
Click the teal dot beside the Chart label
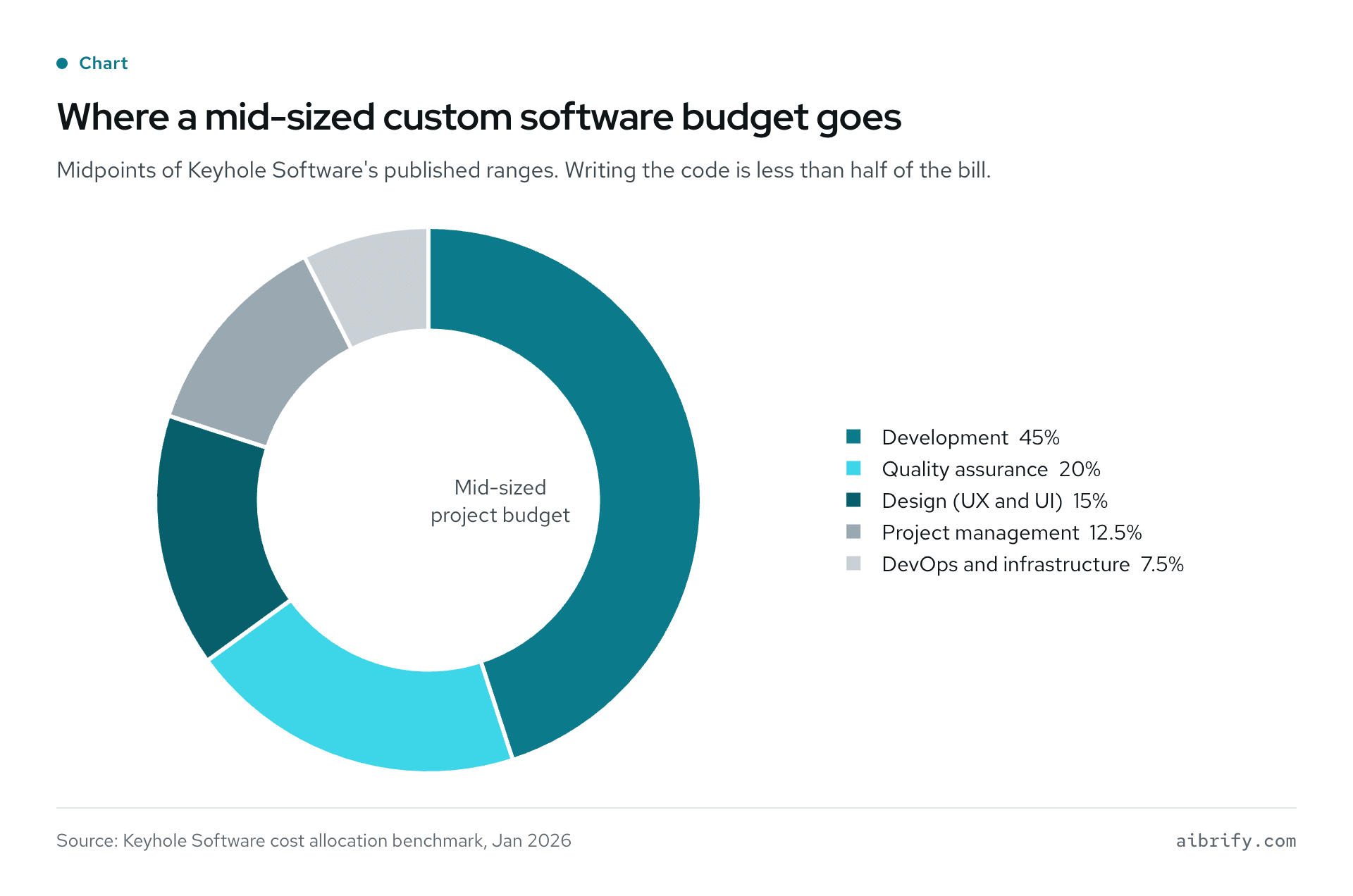point(62,63)
